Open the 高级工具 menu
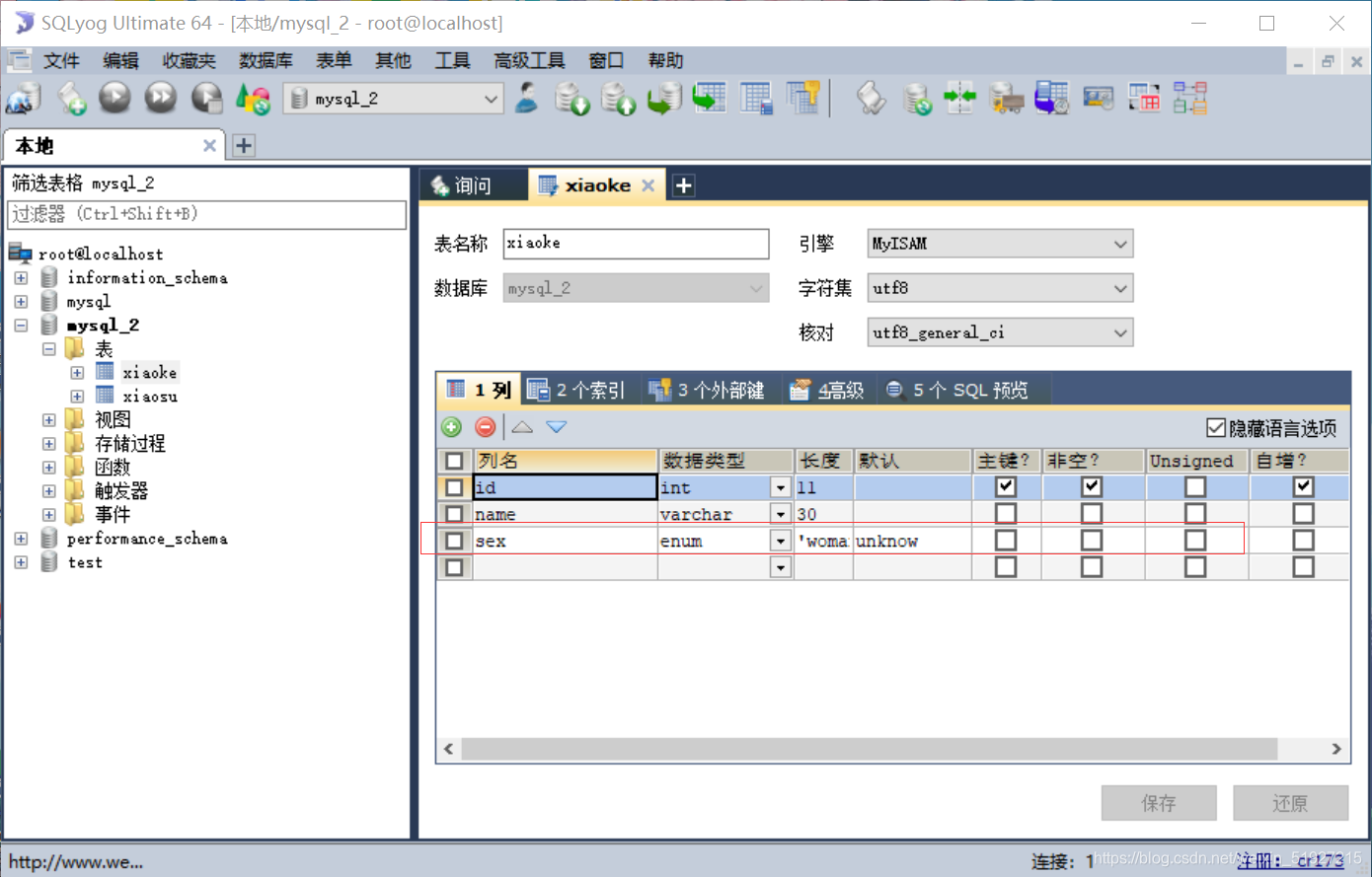Viewport: 1372px width, 877px height. [529, 61]
